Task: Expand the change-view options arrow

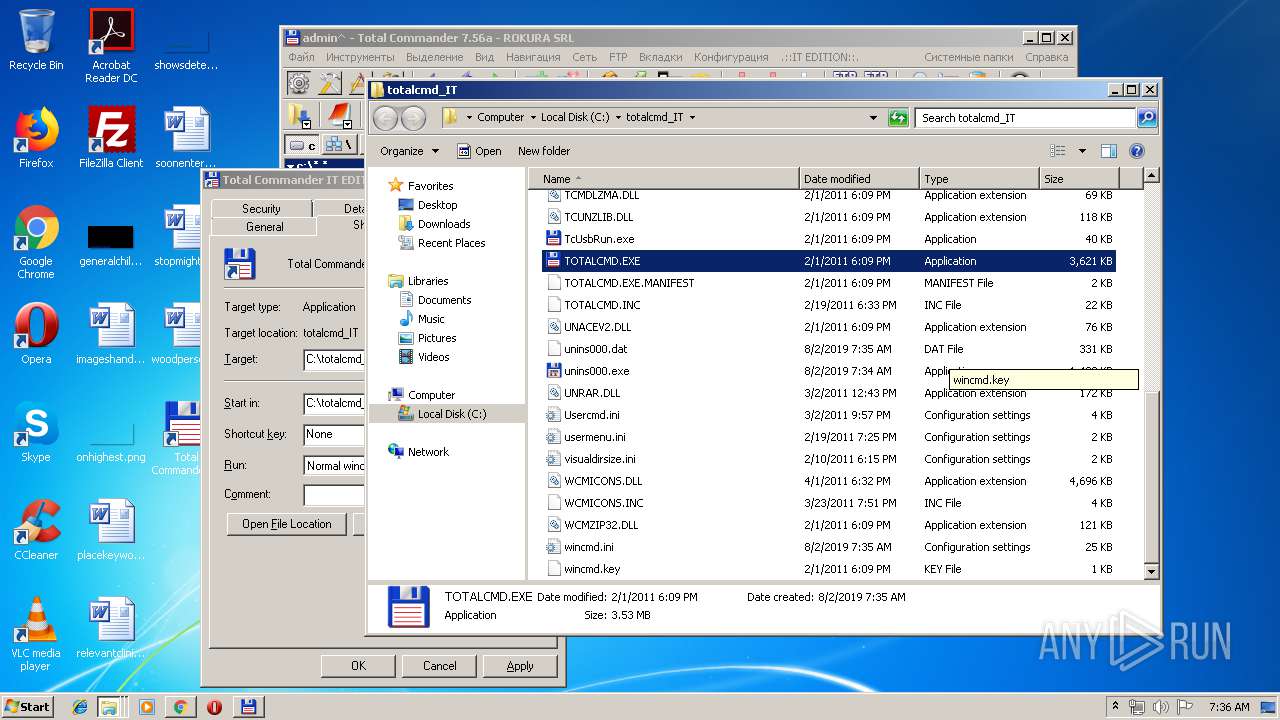Action: pos(1082,151)
